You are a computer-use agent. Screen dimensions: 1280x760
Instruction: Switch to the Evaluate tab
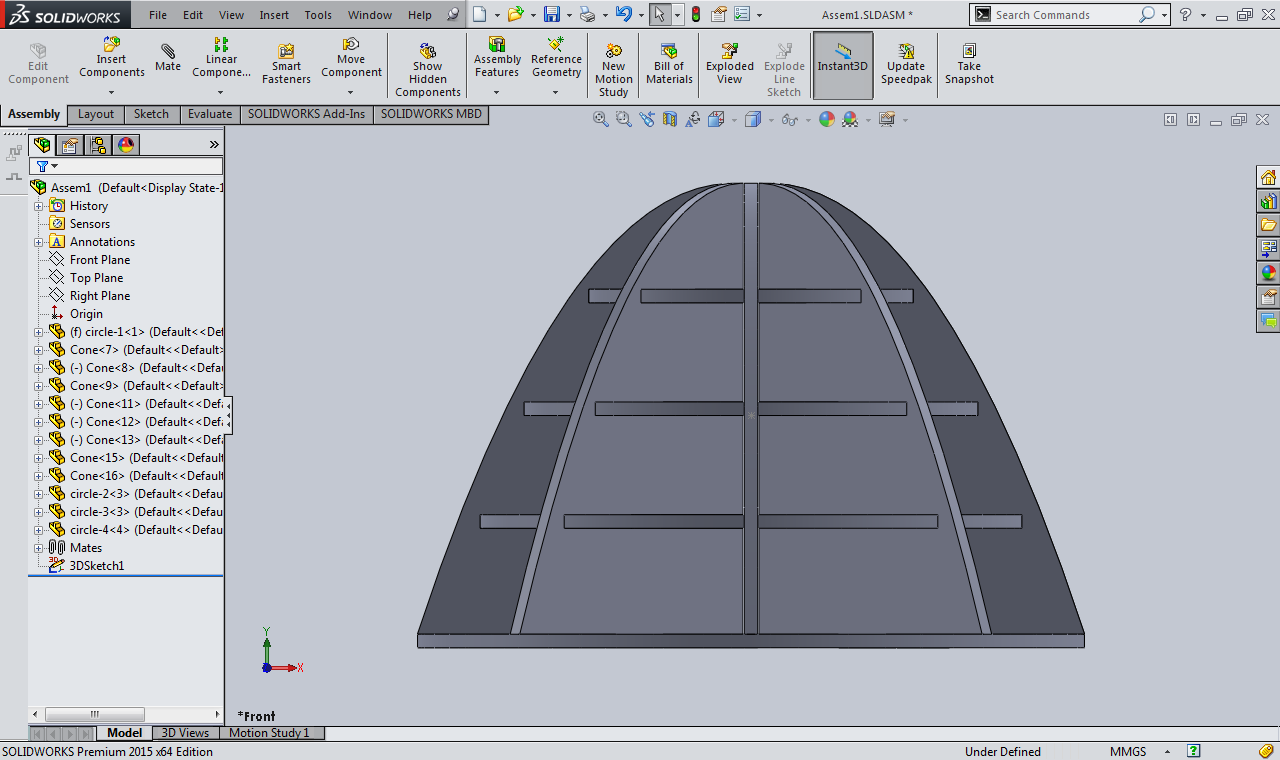coord(210,114)
